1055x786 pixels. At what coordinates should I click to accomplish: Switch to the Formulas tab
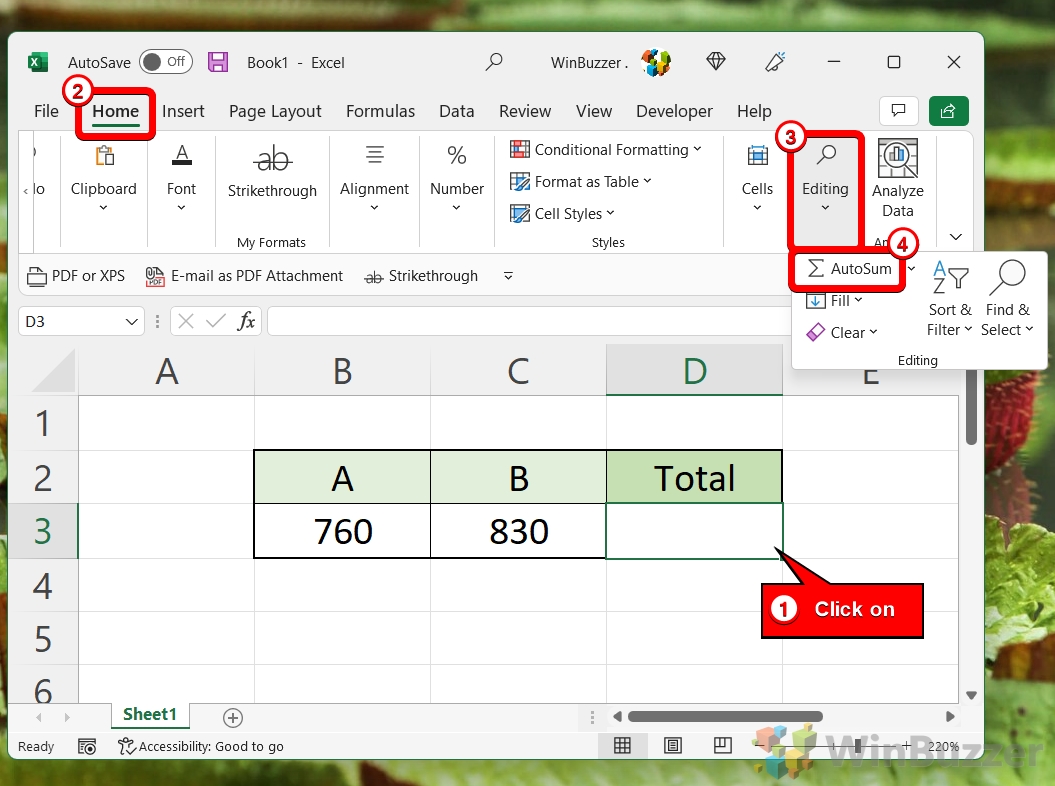[x=380, y=111]
